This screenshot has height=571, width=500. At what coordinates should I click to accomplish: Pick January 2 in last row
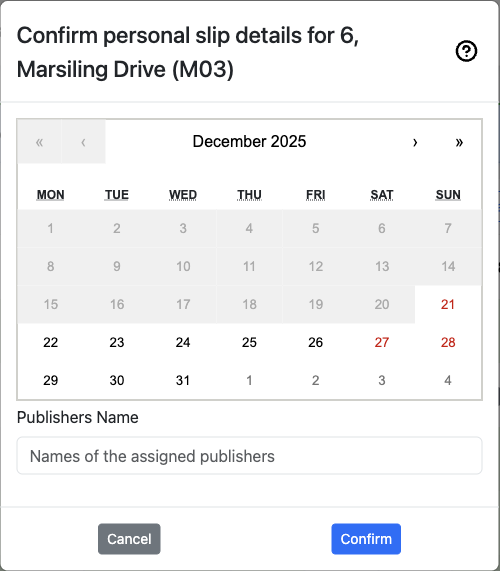(x=315, y=380)
